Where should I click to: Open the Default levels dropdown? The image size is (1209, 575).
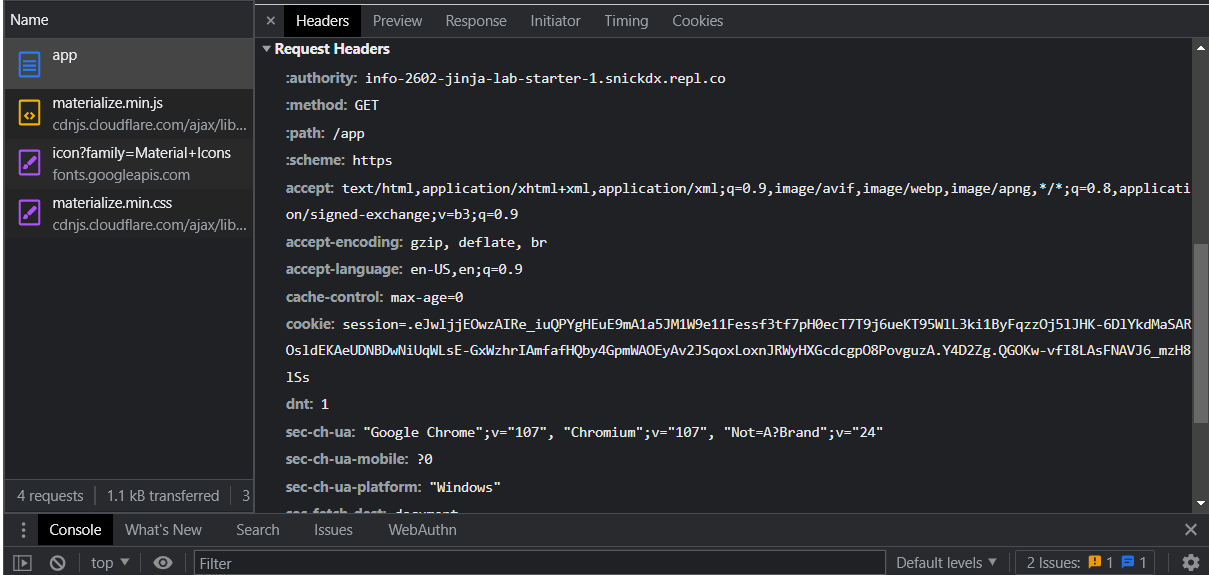pyautogui.click(x=946, y=563)
